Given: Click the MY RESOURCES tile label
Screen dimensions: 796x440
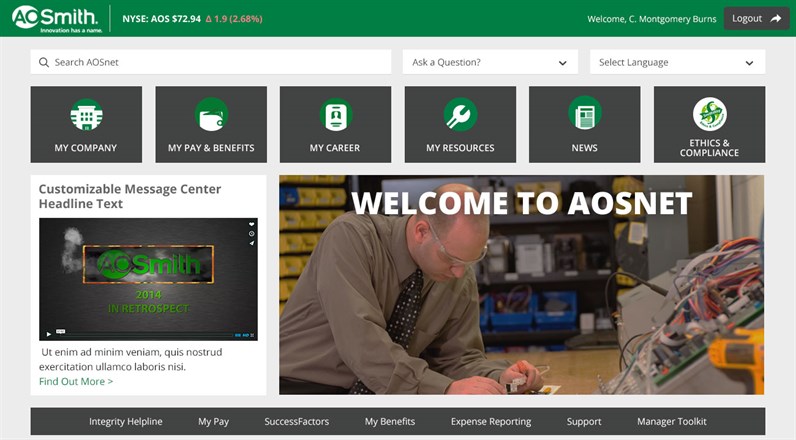Looking at the screenshot, I should click(460, 148).
